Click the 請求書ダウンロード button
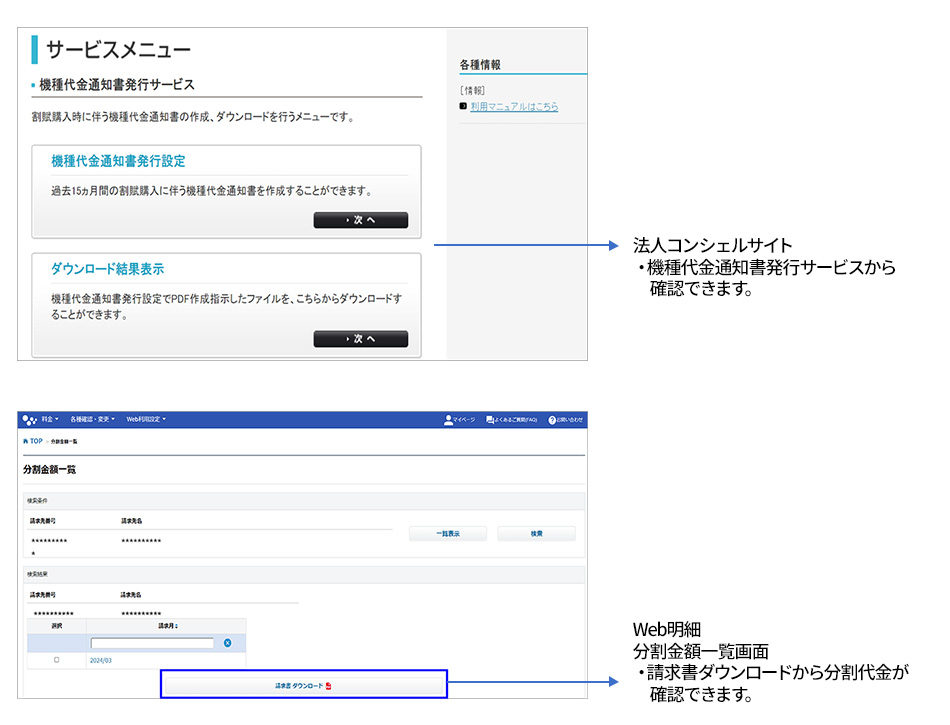 (303, 685)
